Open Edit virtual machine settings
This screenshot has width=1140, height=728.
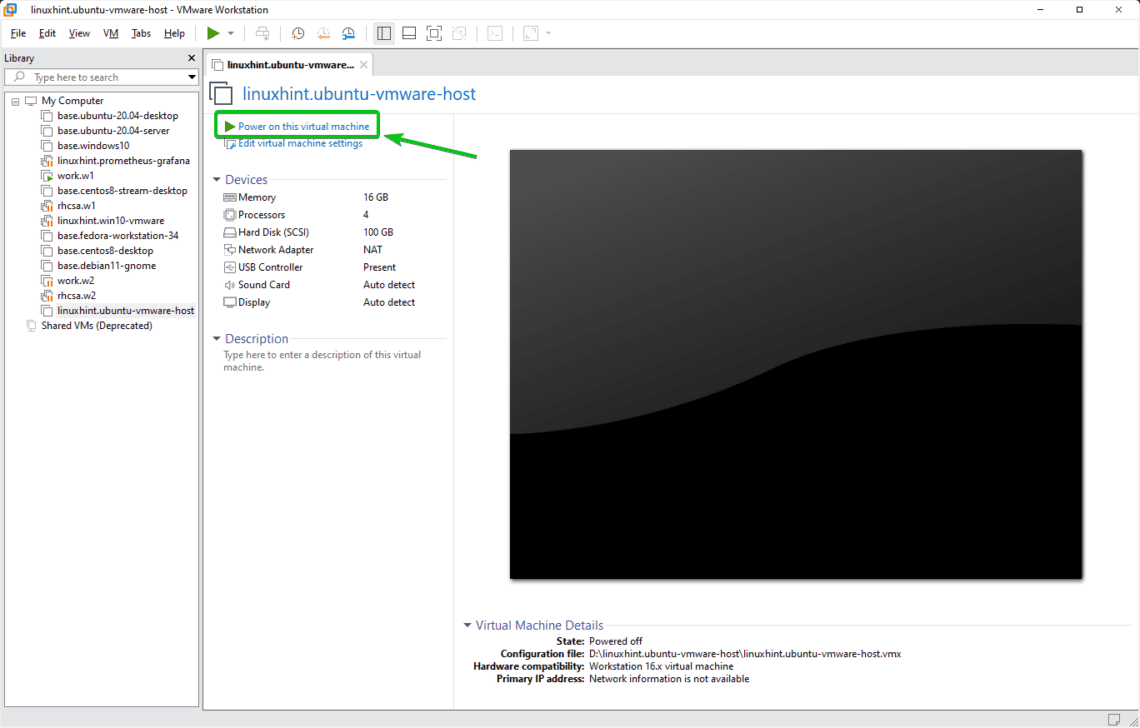(x=296, y=143)
